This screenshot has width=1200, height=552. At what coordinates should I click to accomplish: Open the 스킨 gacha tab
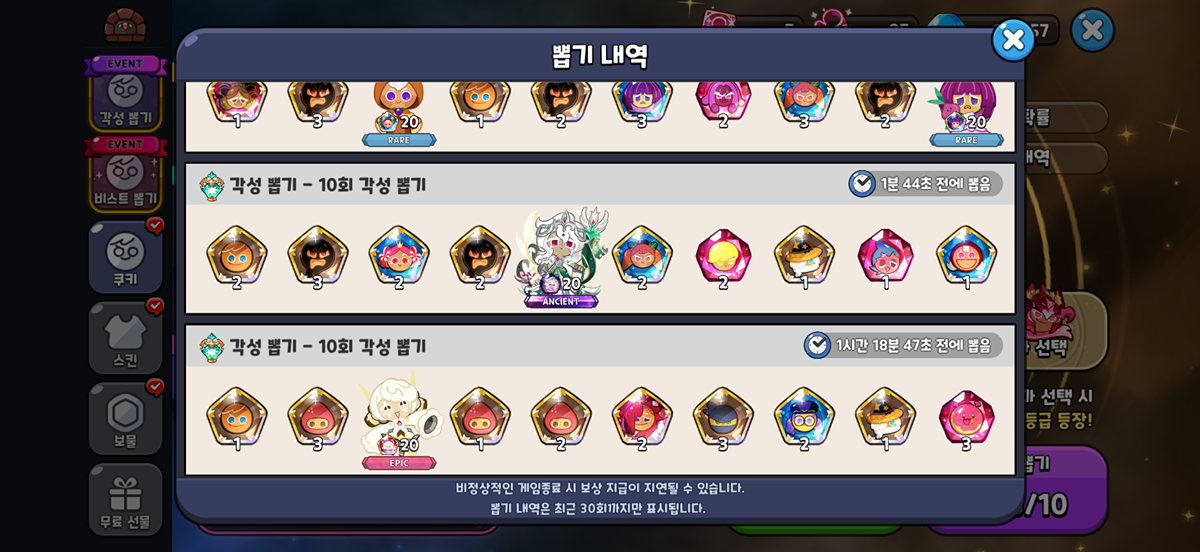coord(126,337)
